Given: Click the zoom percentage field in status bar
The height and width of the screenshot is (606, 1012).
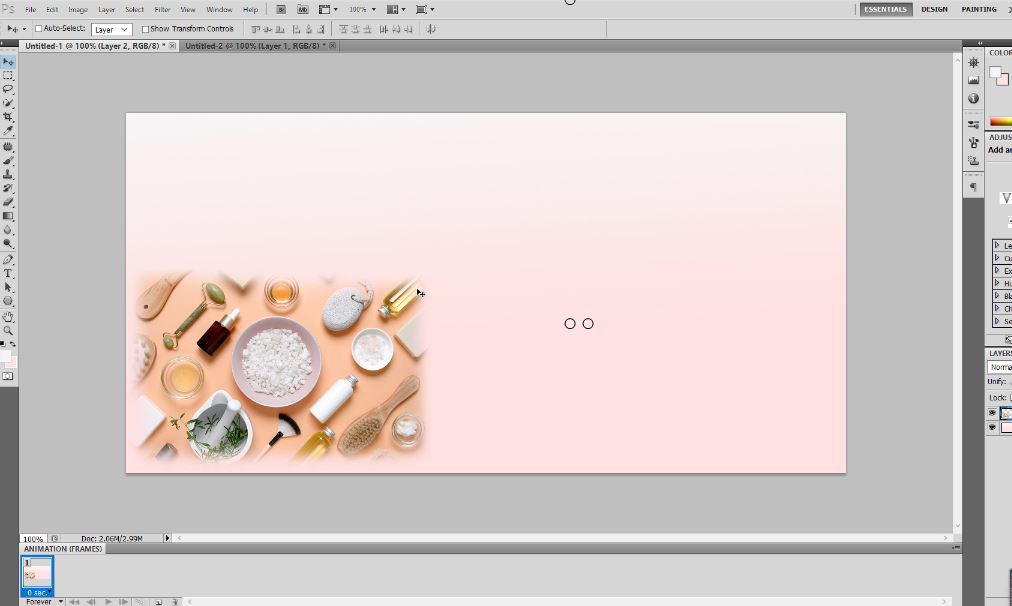Looking at the screenshot, I should point(33,538).
